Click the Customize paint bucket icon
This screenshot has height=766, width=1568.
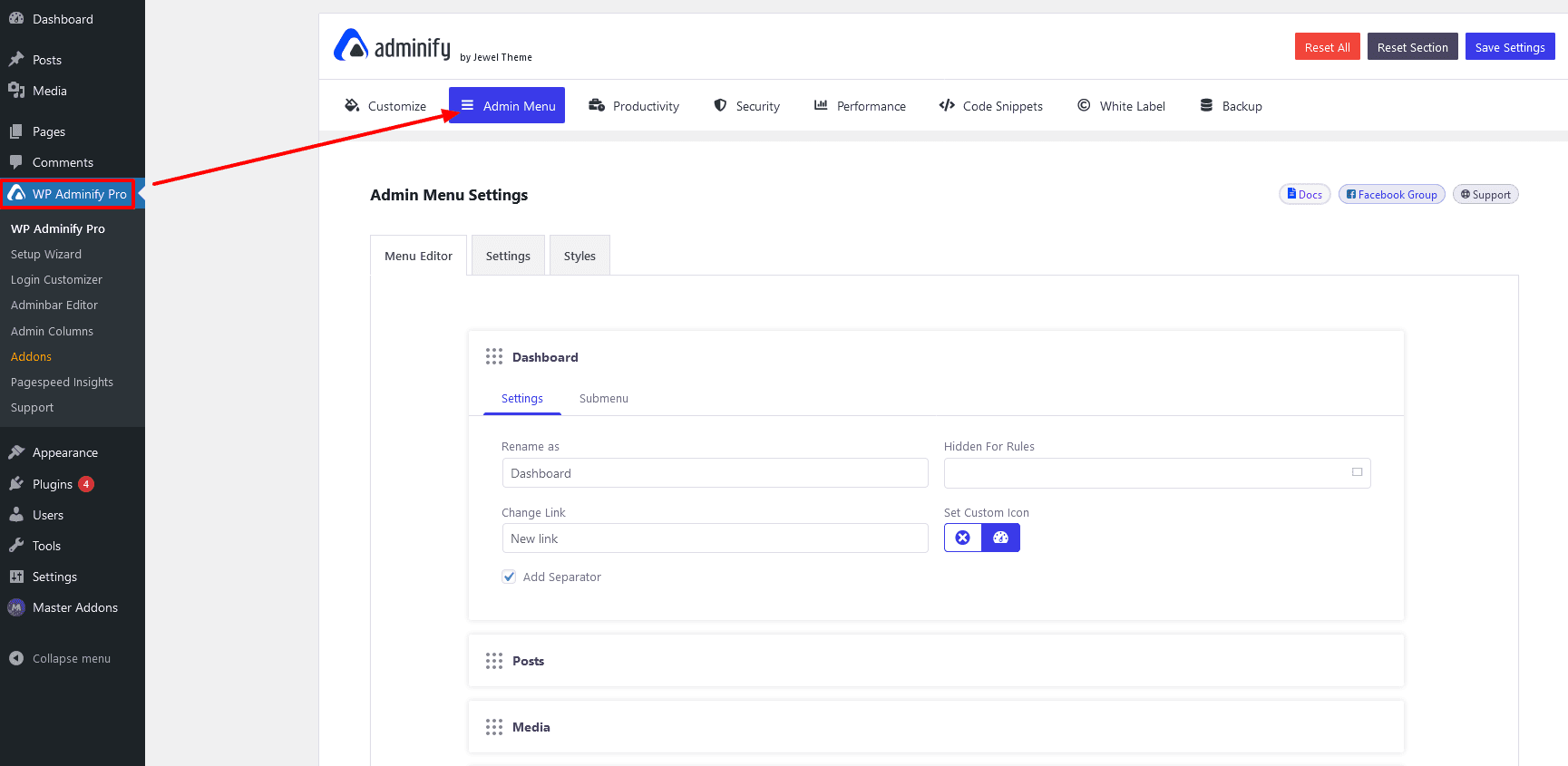click(352, 105)
